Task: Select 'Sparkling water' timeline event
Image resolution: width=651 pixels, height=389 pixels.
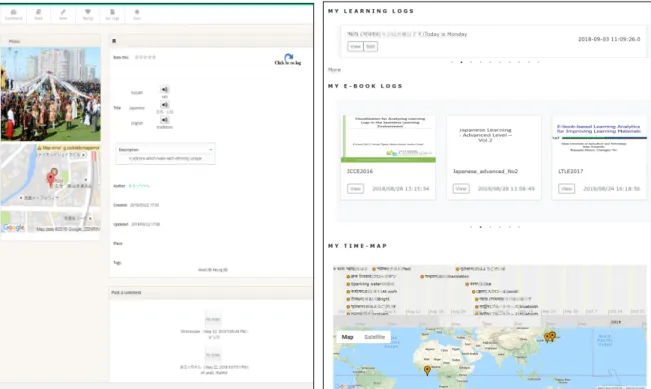Action: click(x=370, y=284)
